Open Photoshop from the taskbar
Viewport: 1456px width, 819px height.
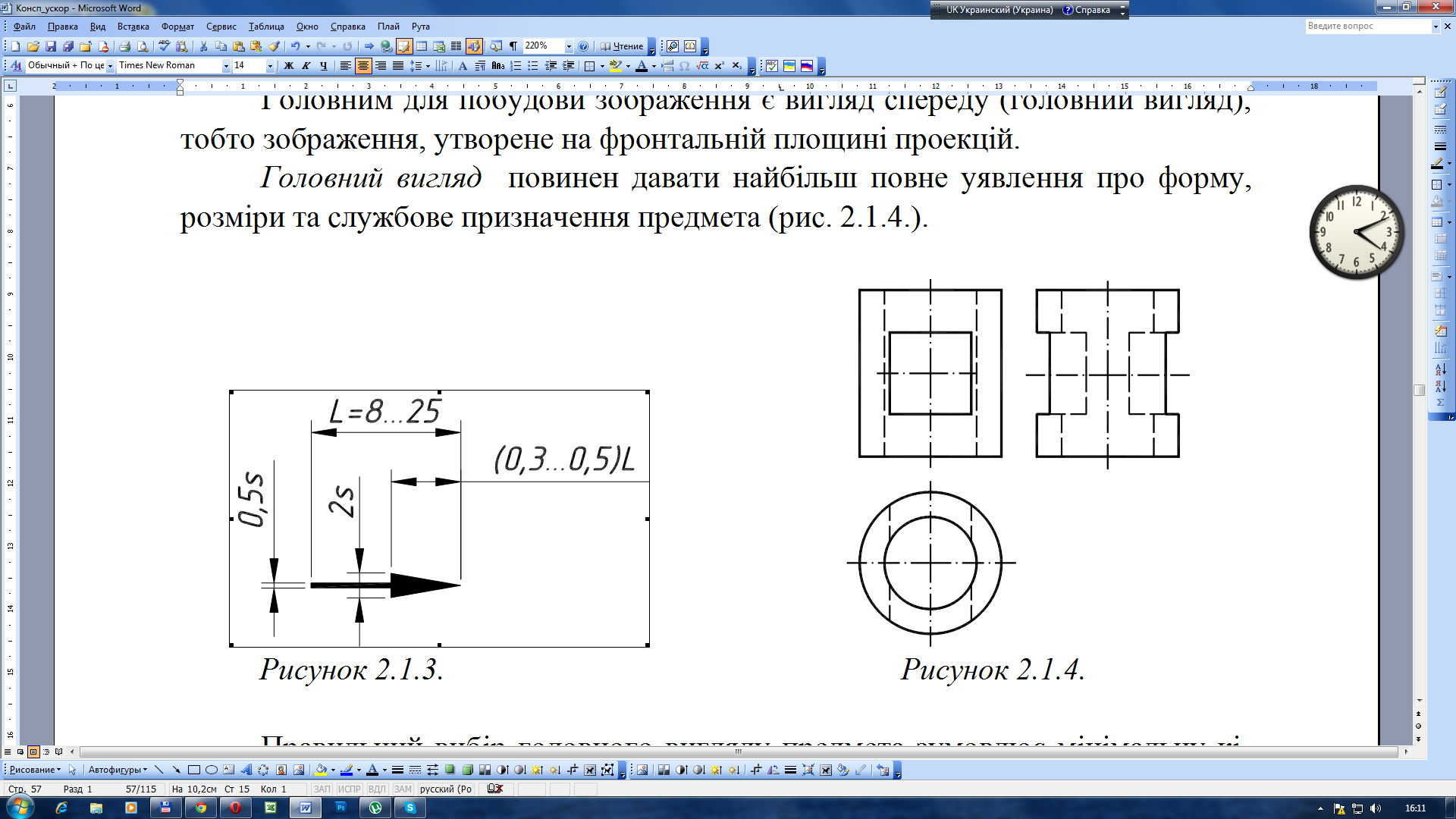[x=340, y=808]
